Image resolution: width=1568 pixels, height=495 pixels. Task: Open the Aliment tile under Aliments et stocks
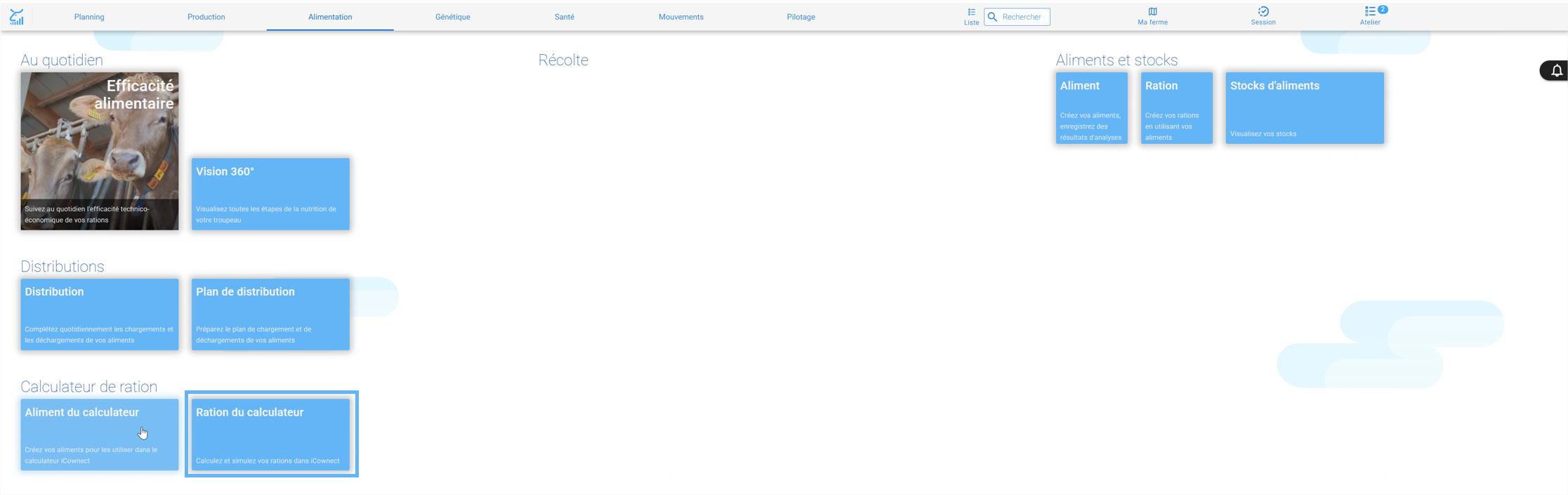click(x=1092, y=108)
